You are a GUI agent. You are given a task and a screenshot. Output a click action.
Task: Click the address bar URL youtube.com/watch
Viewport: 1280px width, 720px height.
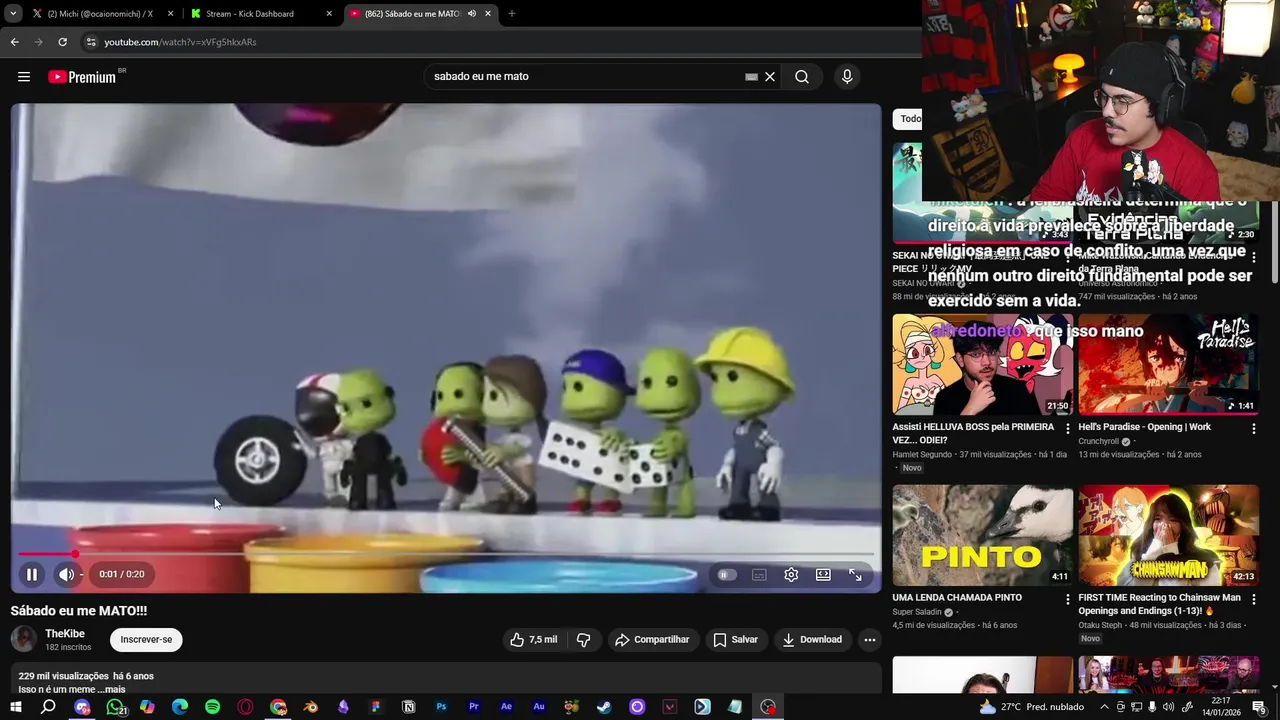point(180,42)
